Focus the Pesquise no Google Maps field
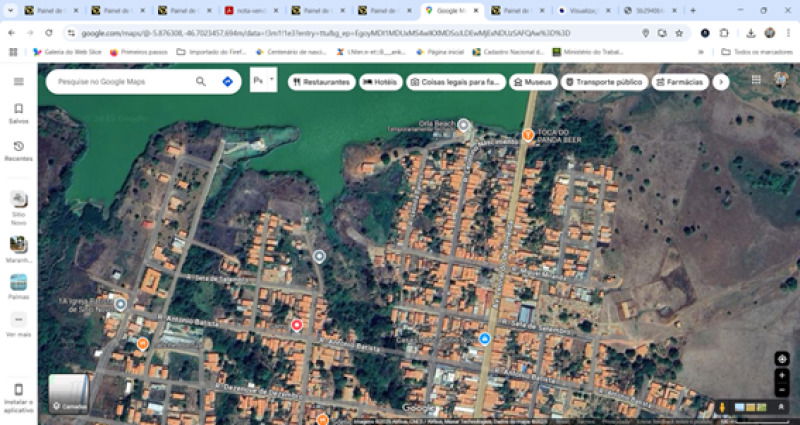 click(x=124, y=82)
